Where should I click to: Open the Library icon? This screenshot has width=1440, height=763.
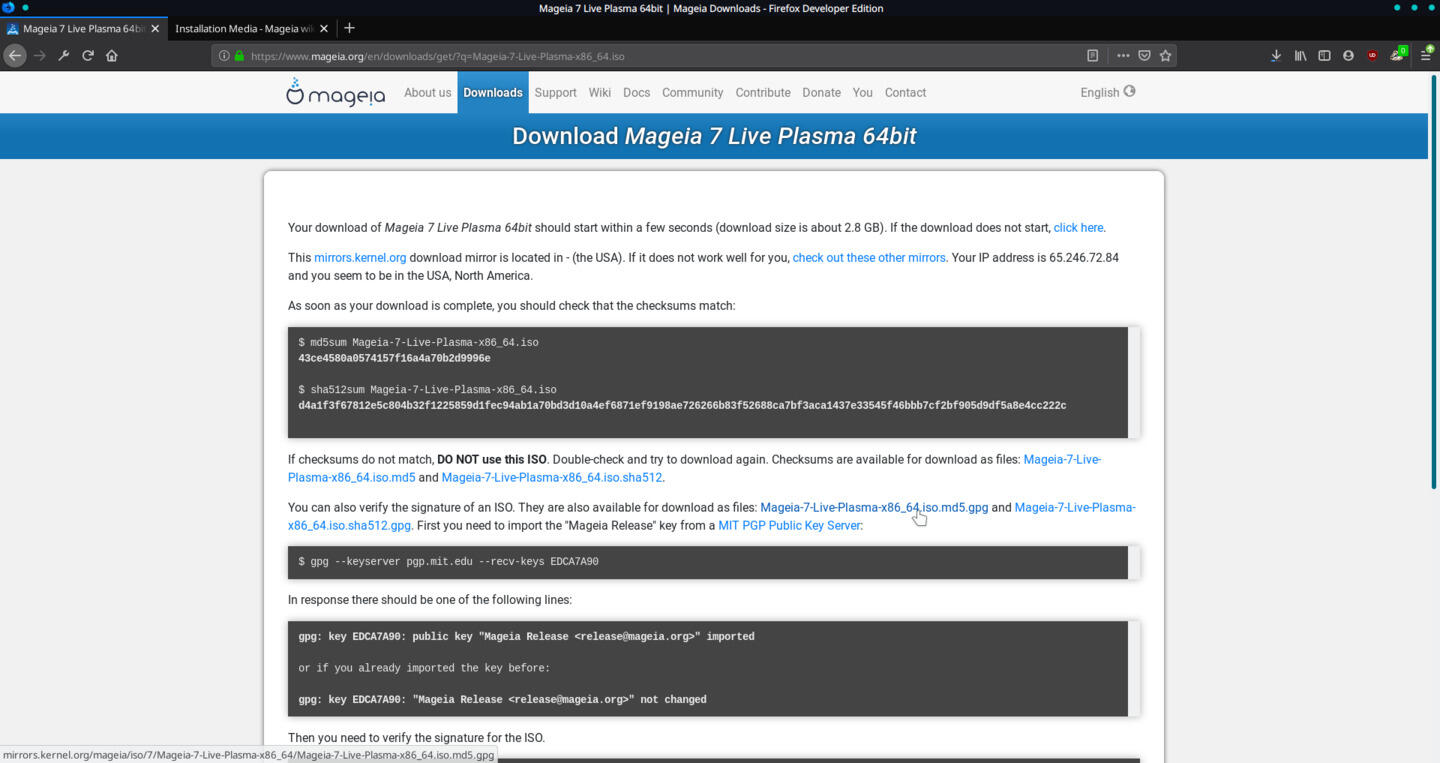(1300, 56)
